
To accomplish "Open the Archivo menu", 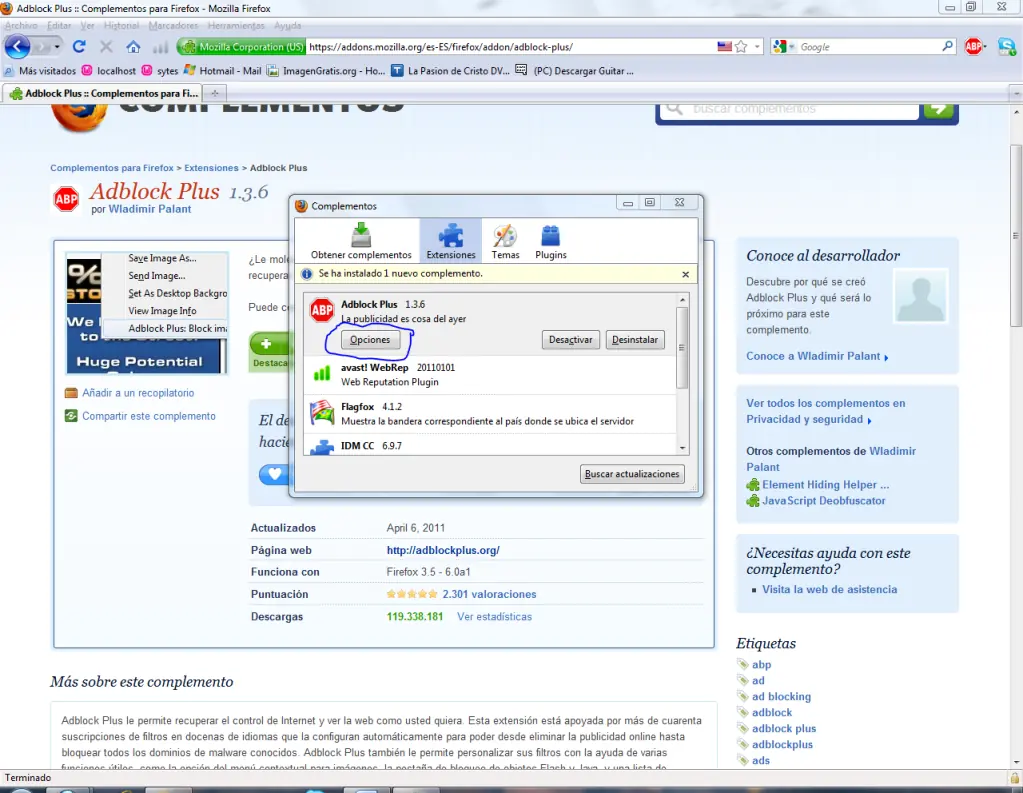I will [21, 25].
